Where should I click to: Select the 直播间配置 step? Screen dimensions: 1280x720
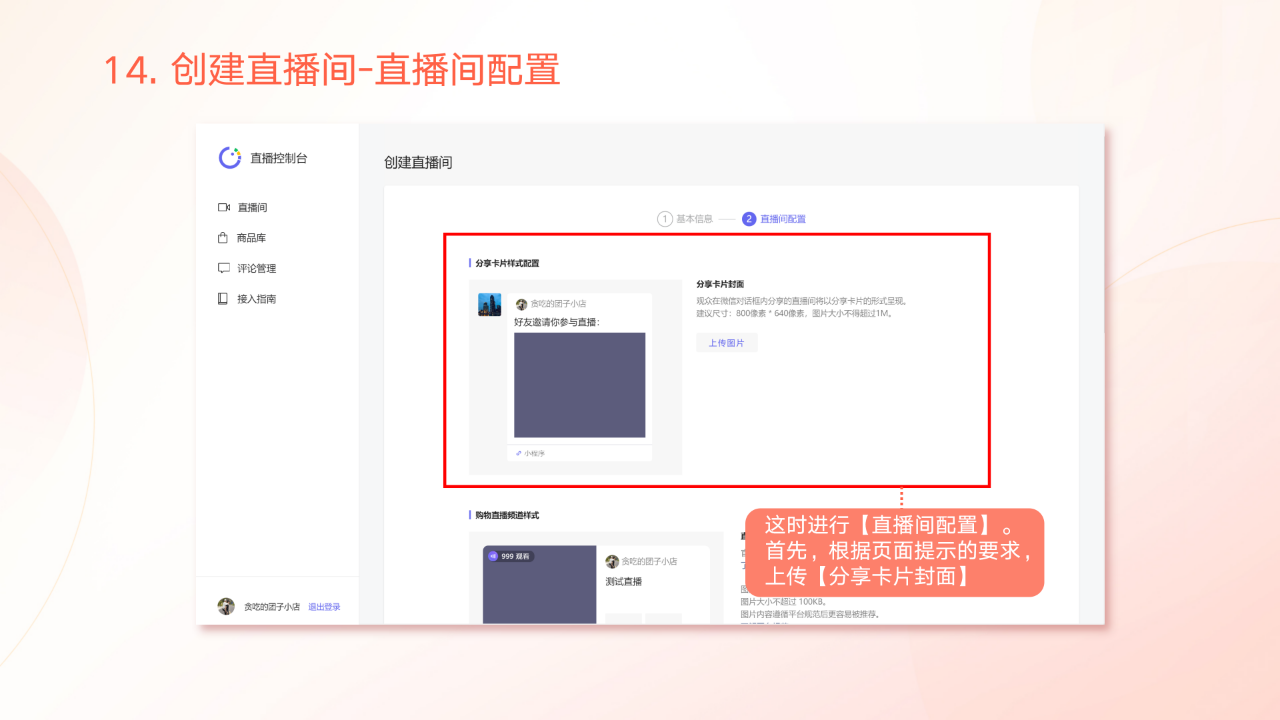783,219
